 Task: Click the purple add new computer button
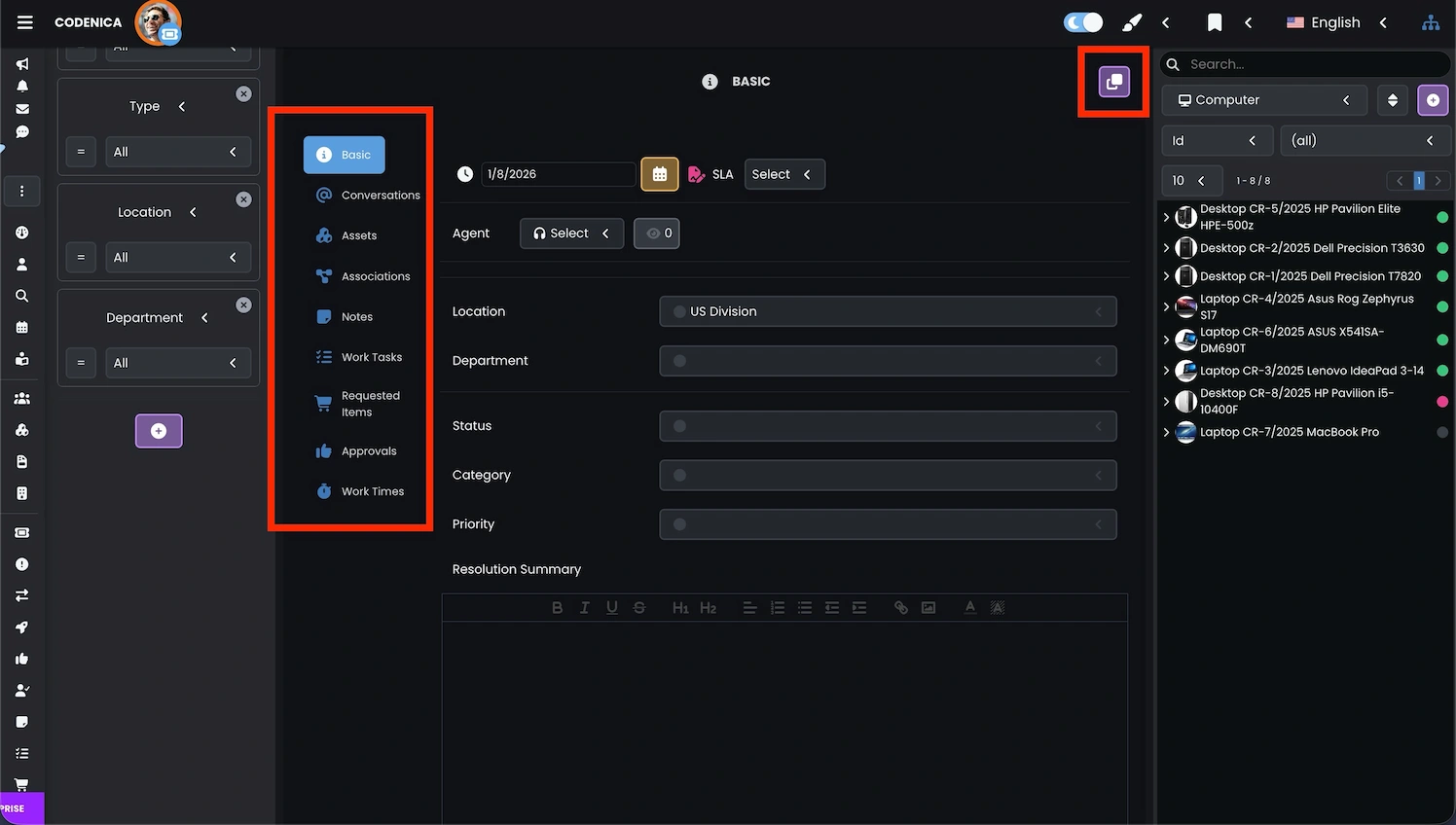(x=1433, y=99)
